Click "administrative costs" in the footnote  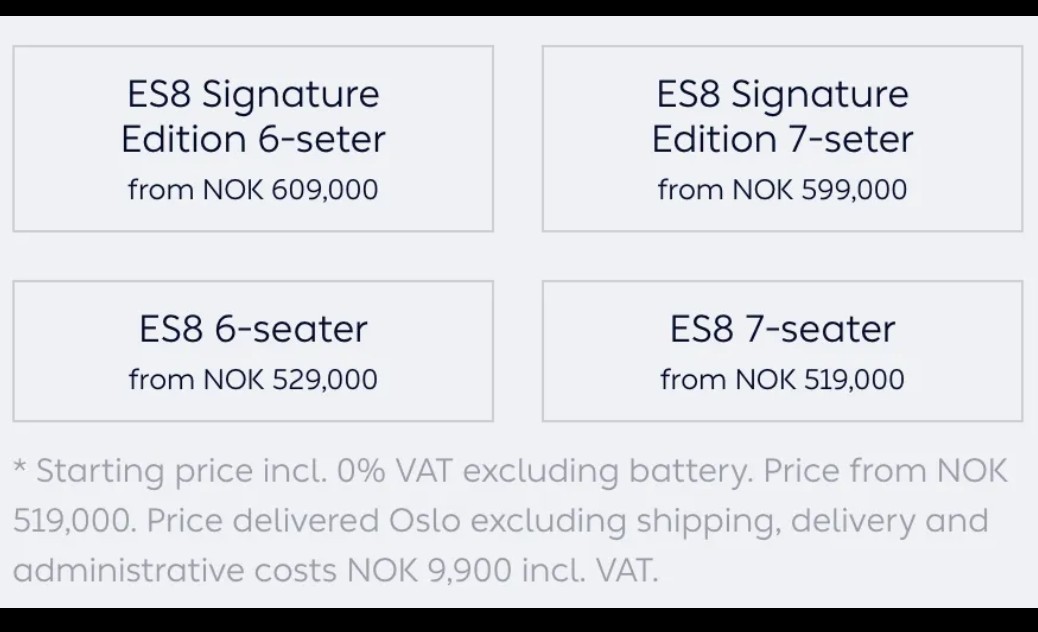[x=175, y=571]
